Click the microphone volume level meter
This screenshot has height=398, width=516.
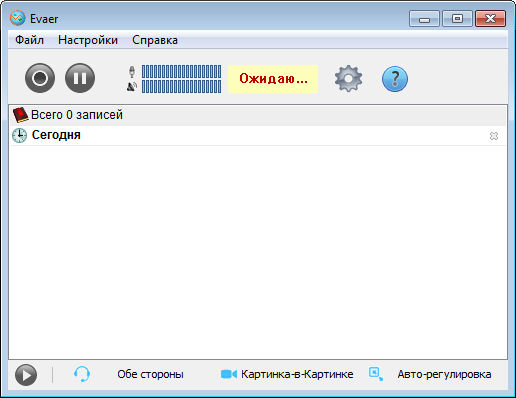181,71
